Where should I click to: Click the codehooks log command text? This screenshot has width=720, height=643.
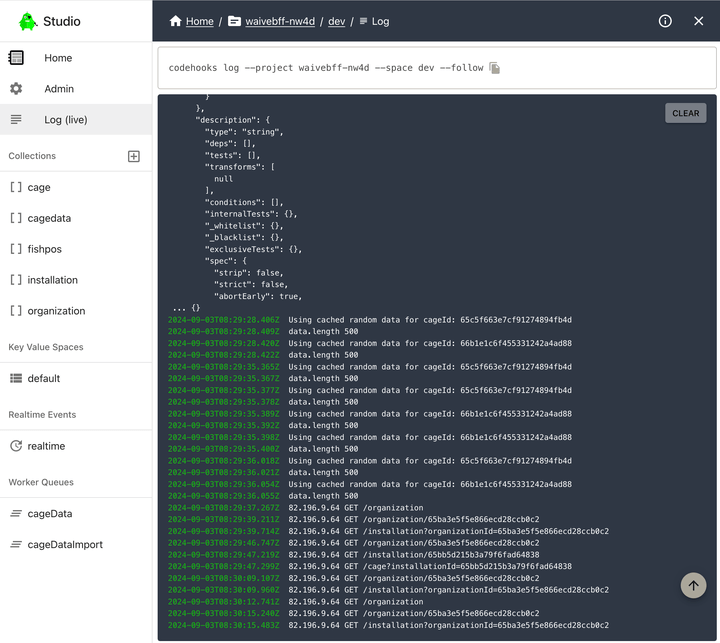[x=326, y=68]
